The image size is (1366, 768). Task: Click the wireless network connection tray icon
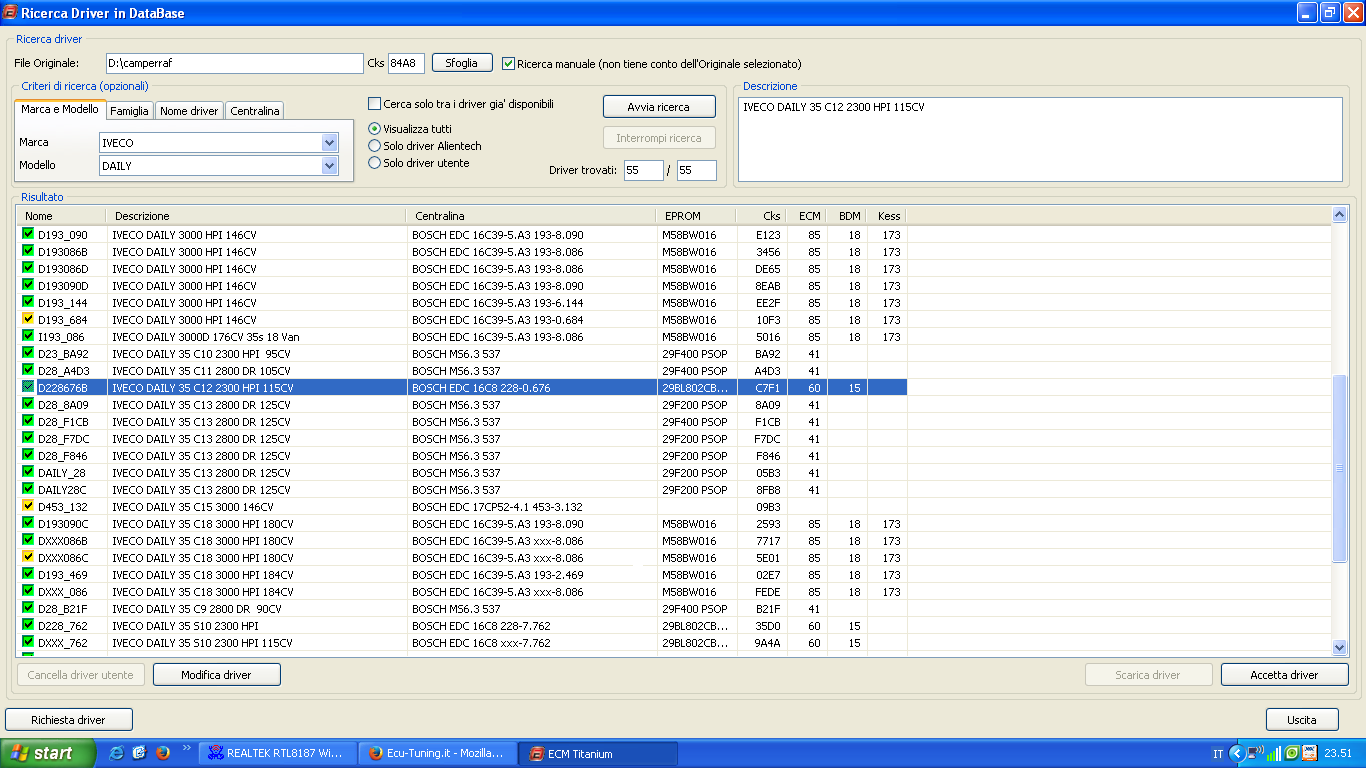1255,753
